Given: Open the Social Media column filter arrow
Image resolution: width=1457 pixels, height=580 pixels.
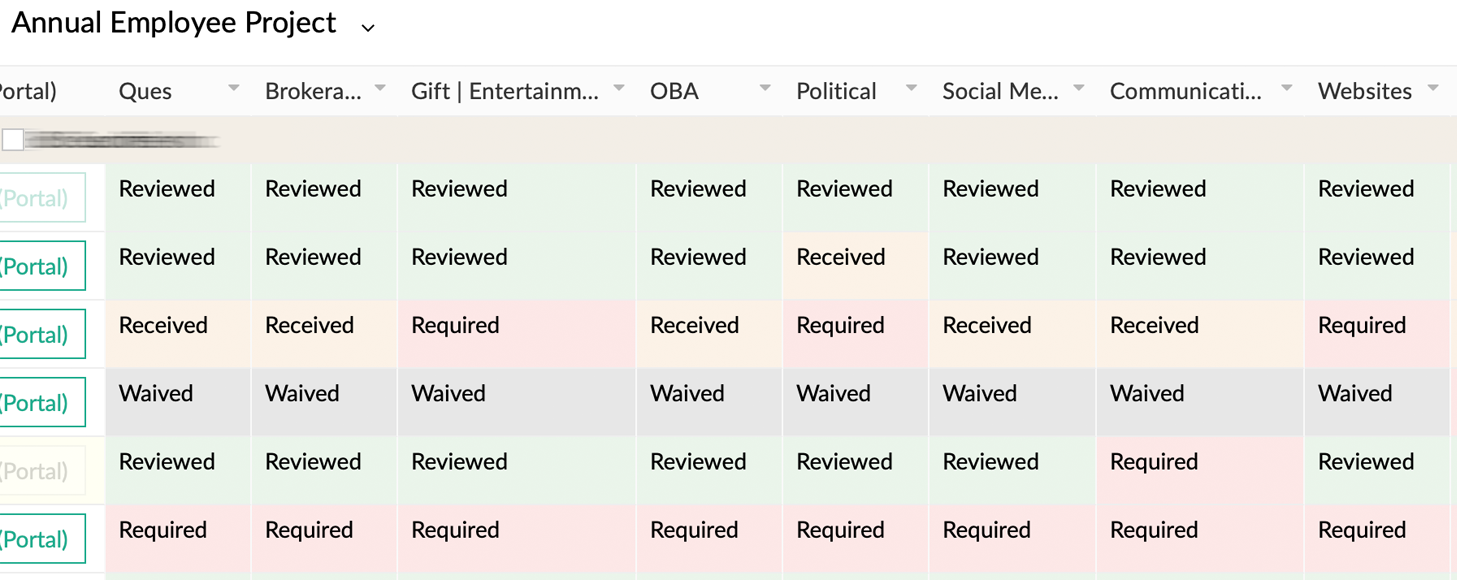Looking at the screenshot, I should (x=1079, y=89).
